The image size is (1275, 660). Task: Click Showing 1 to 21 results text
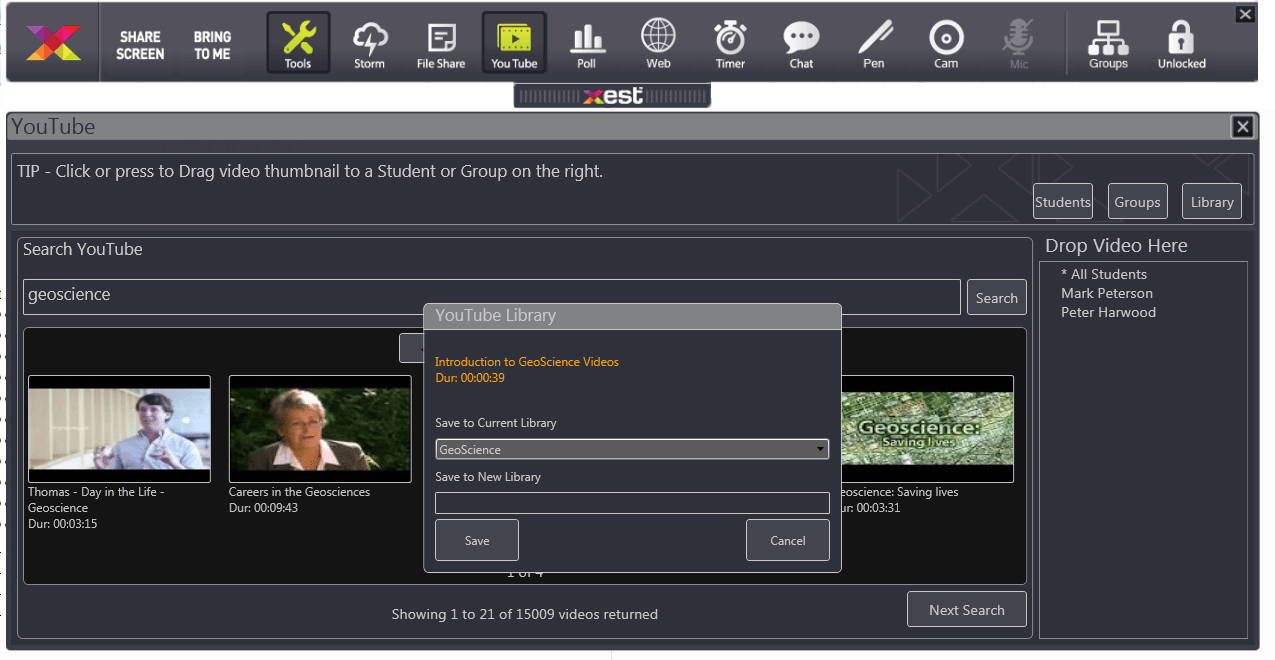point(525,614)
